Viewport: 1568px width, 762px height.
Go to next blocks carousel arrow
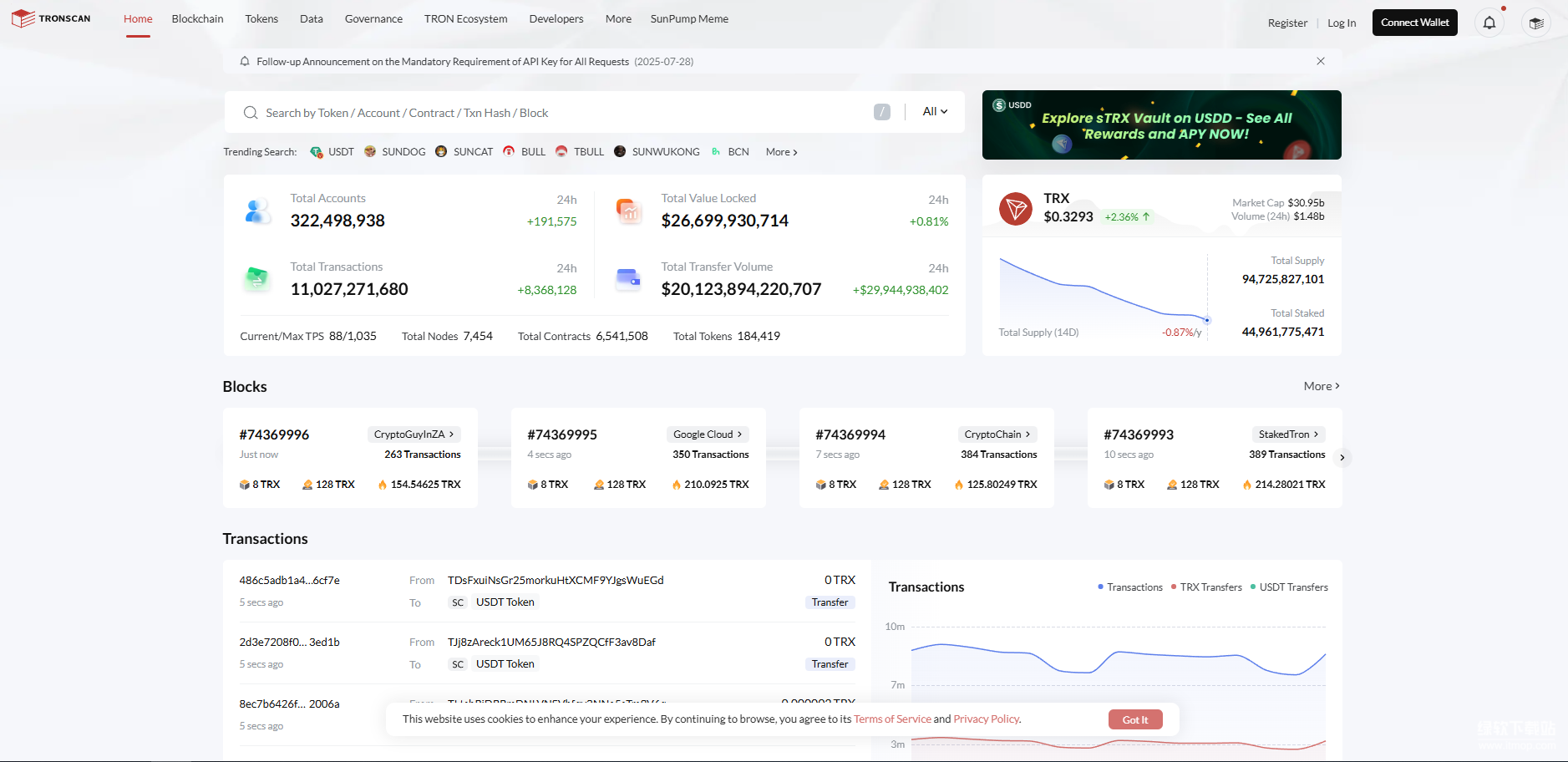click(x=1342, y=457)
